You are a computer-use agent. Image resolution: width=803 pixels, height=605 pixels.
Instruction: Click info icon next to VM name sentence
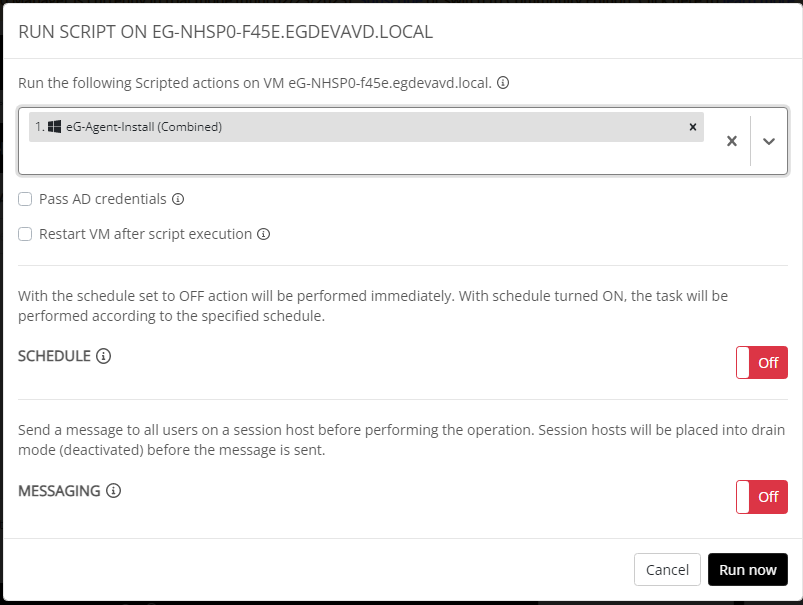coord(503,82)
